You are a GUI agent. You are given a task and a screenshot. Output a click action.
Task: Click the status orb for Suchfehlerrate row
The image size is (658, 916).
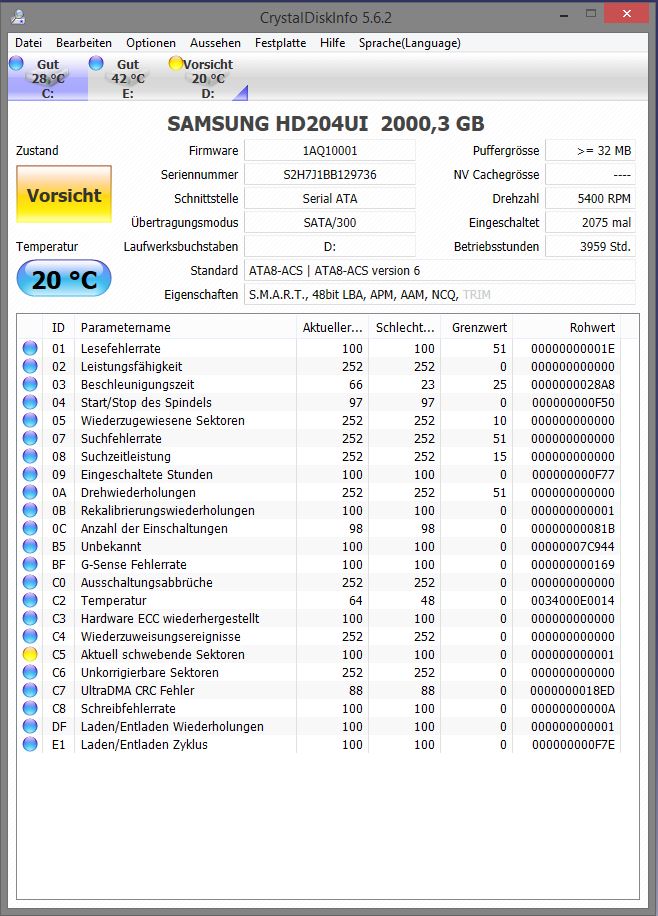[30, 438]
